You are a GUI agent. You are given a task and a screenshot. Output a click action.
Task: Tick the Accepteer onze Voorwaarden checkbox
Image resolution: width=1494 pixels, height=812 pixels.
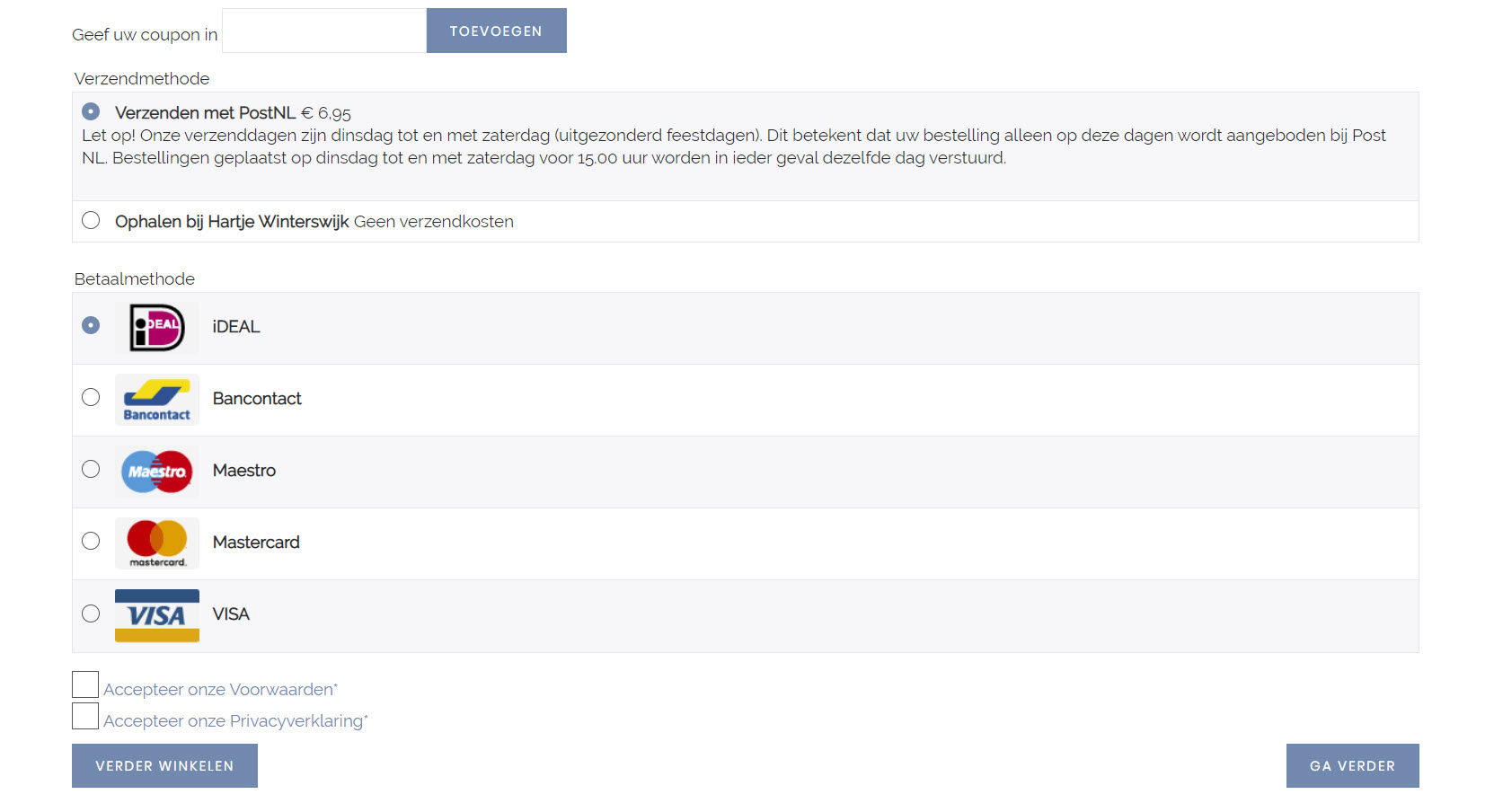coord(85,684)
